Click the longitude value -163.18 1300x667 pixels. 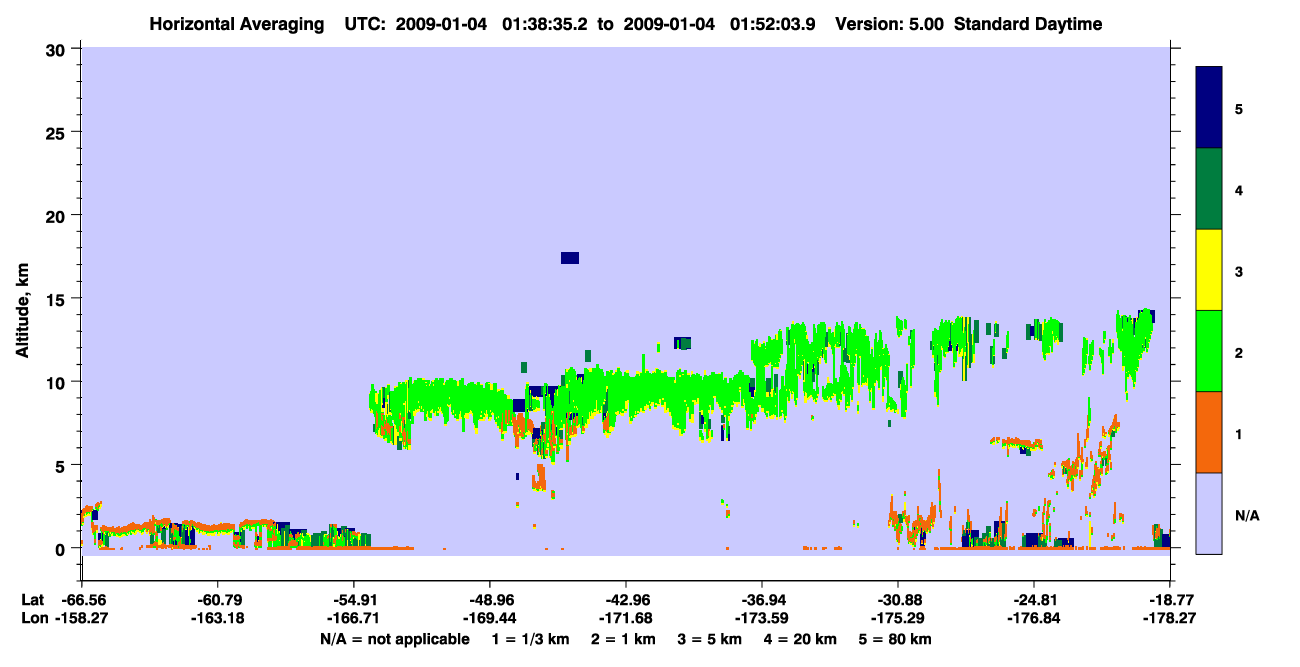pos(217,618)
